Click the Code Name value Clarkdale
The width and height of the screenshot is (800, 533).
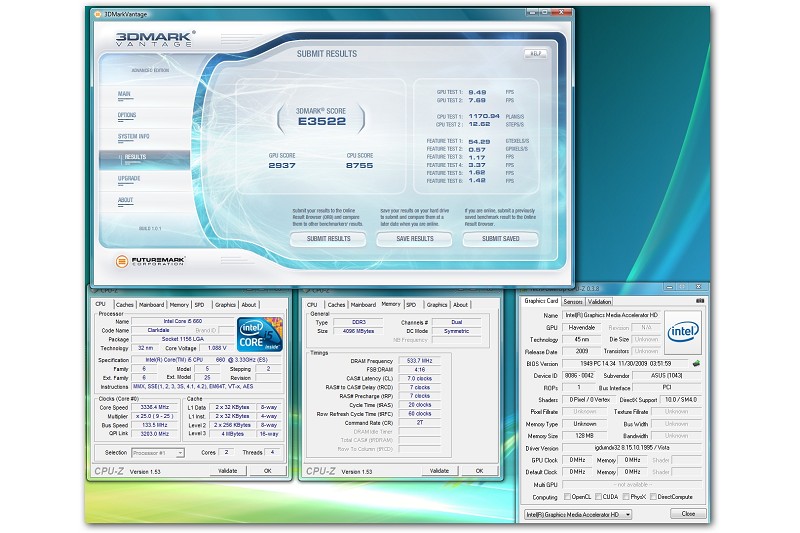pyautogui.click(x=158, y=330)
